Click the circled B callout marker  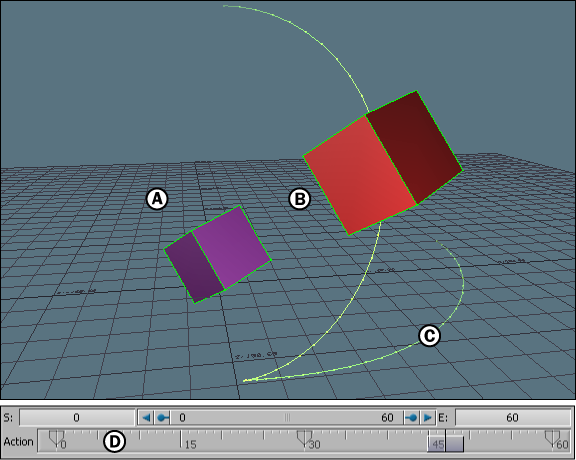coord(300,199)
